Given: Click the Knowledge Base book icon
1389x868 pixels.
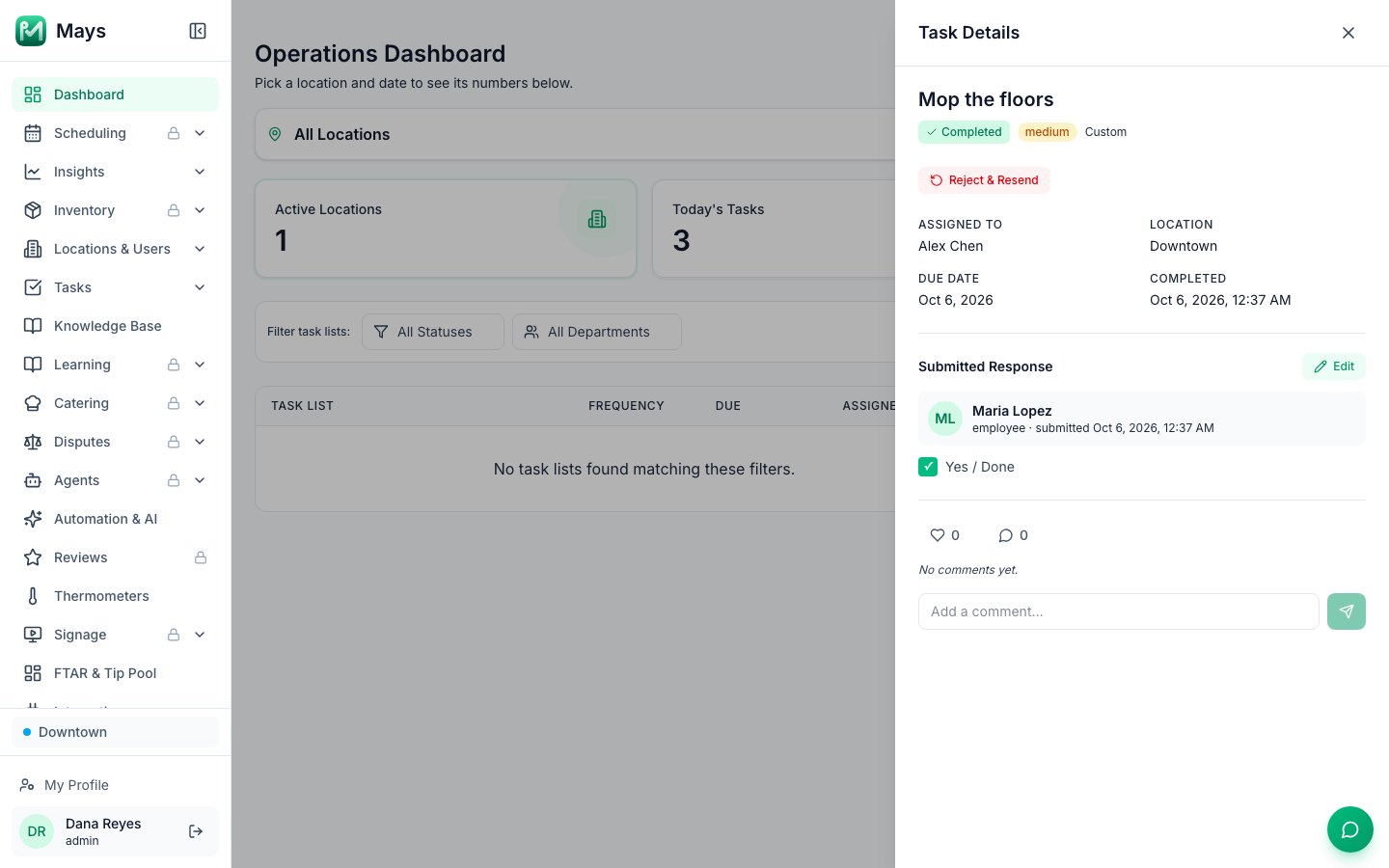Looking at the screenshot, I should coord(33,326).
